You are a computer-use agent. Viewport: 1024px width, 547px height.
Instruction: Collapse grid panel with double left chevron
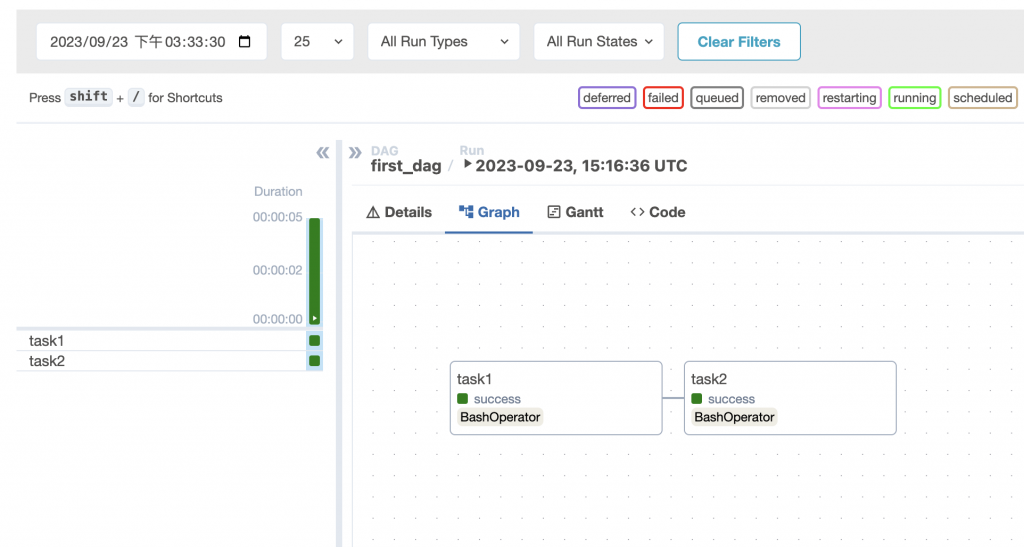tap(323, 153)
